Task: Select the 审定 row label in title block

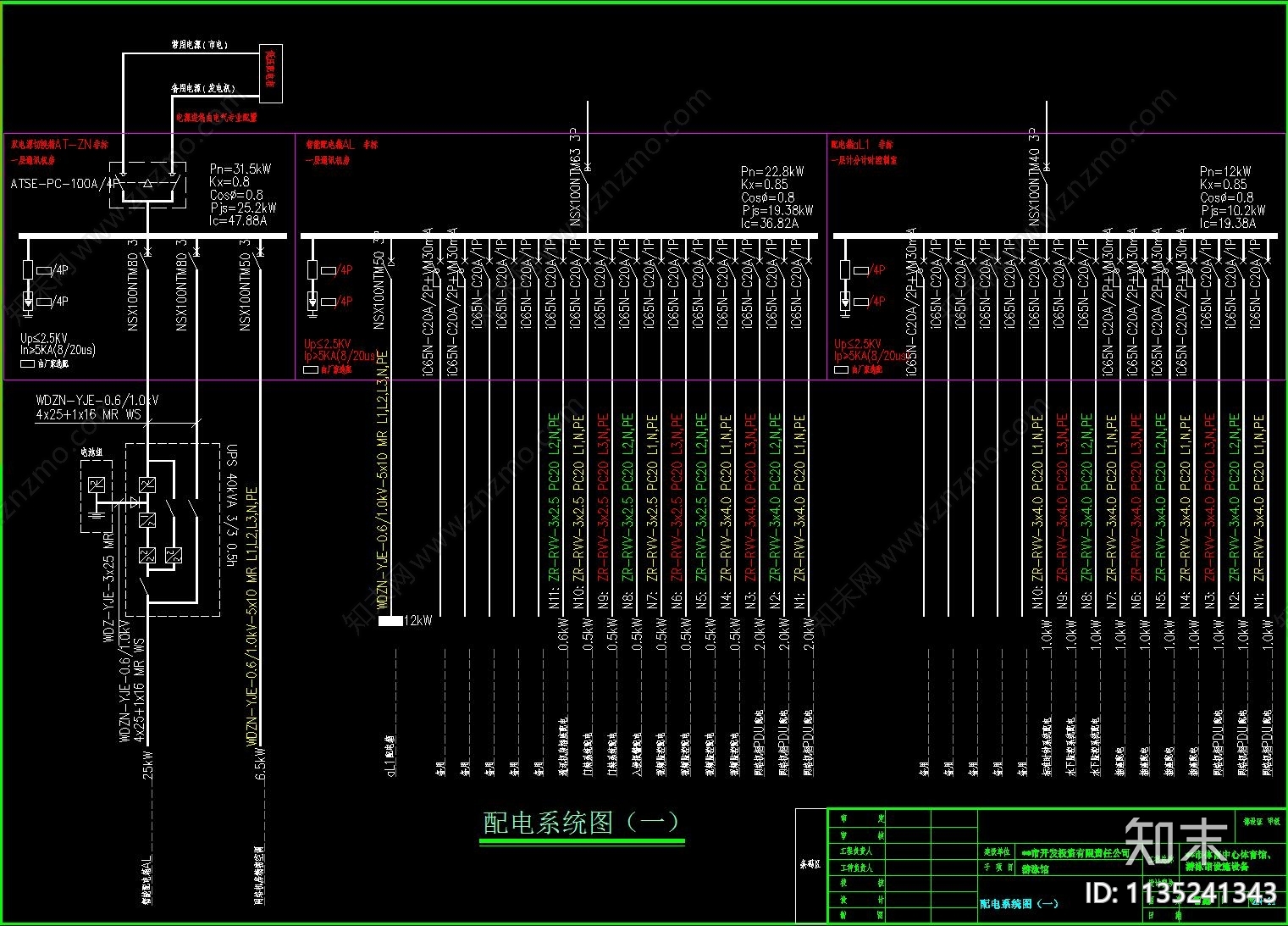Action: tap(862, 818)
